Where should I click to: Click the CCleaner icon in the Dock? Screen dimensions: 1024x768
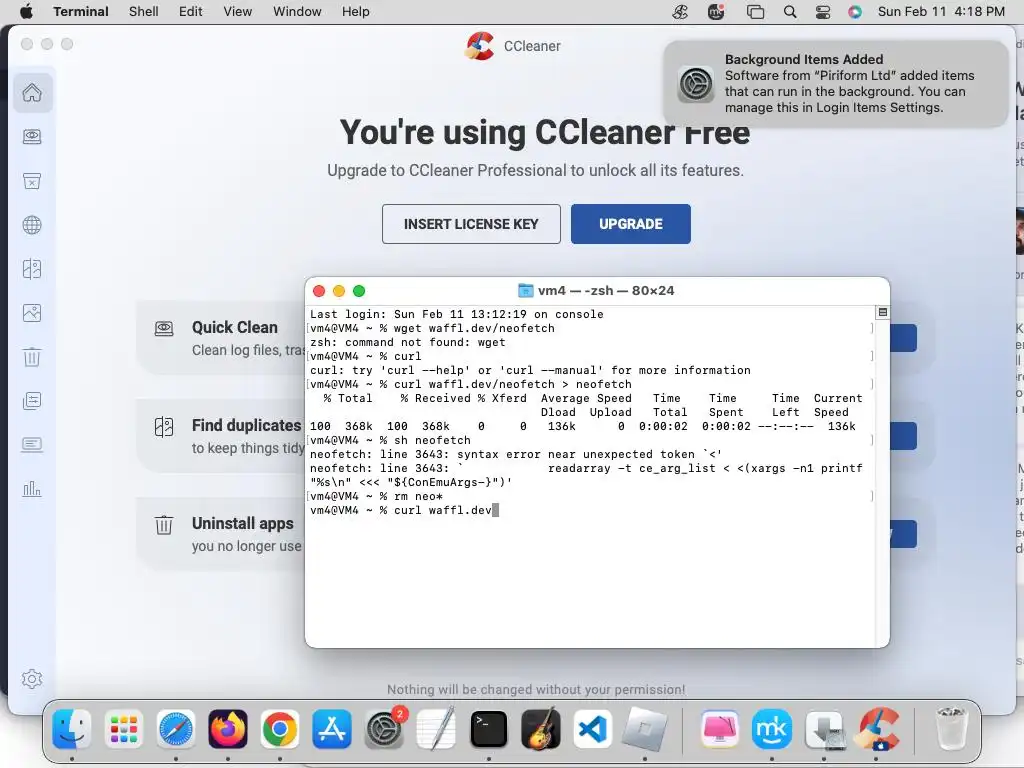coord(878,729)
